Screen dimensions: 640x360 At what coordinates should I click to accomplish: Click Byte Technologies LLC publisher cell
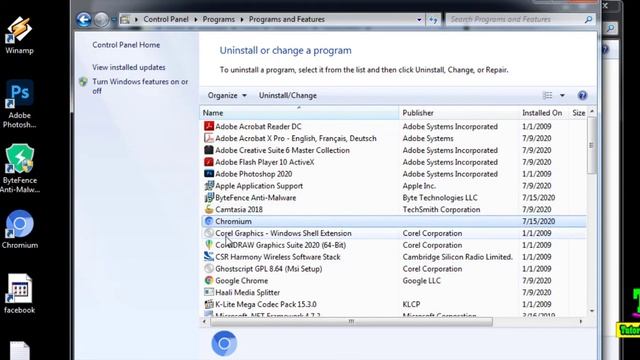click(440, 198)
